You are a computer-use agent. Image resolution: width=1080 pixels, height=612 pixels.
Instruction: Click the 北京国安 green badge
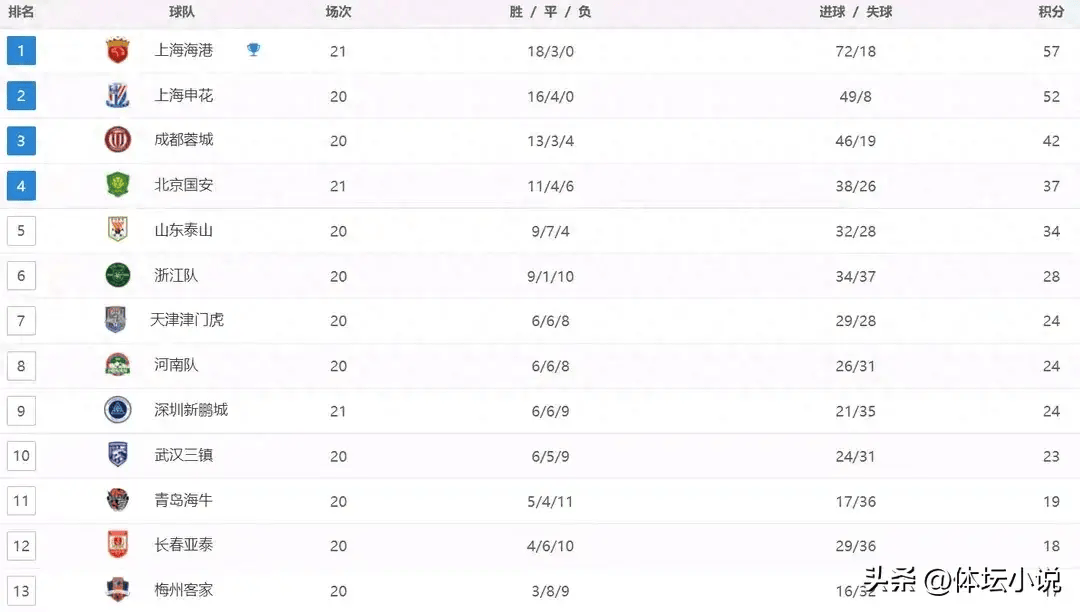[x=118, y=185]
